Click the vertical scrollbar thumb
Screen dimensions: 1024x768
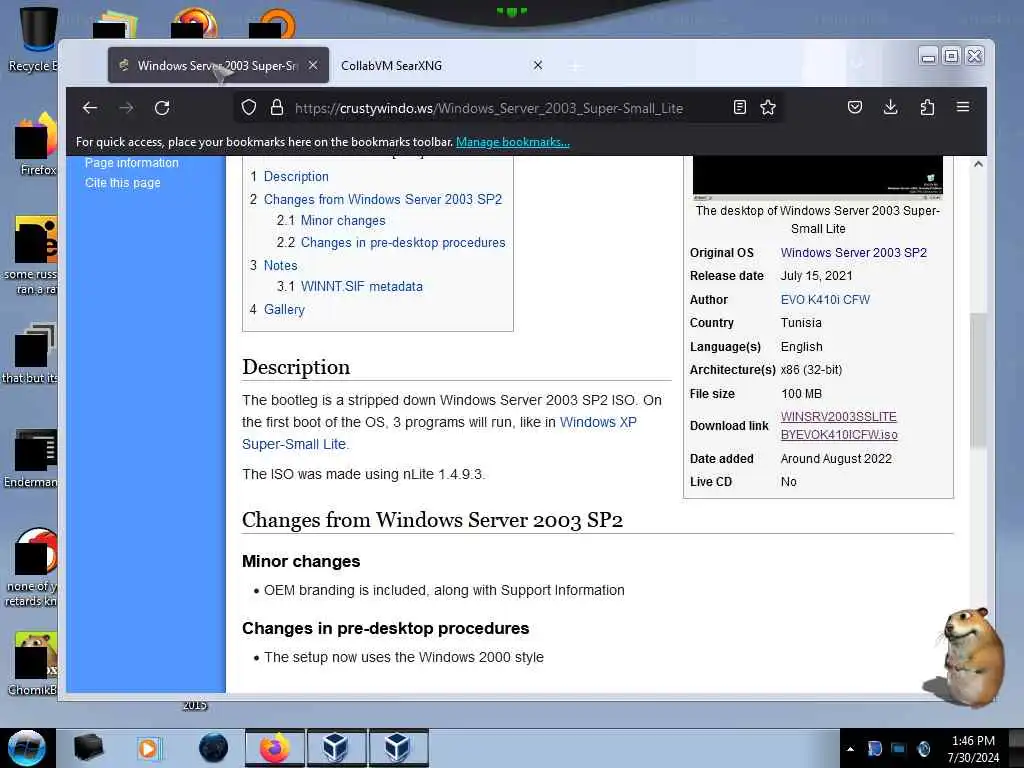point(978,380)
